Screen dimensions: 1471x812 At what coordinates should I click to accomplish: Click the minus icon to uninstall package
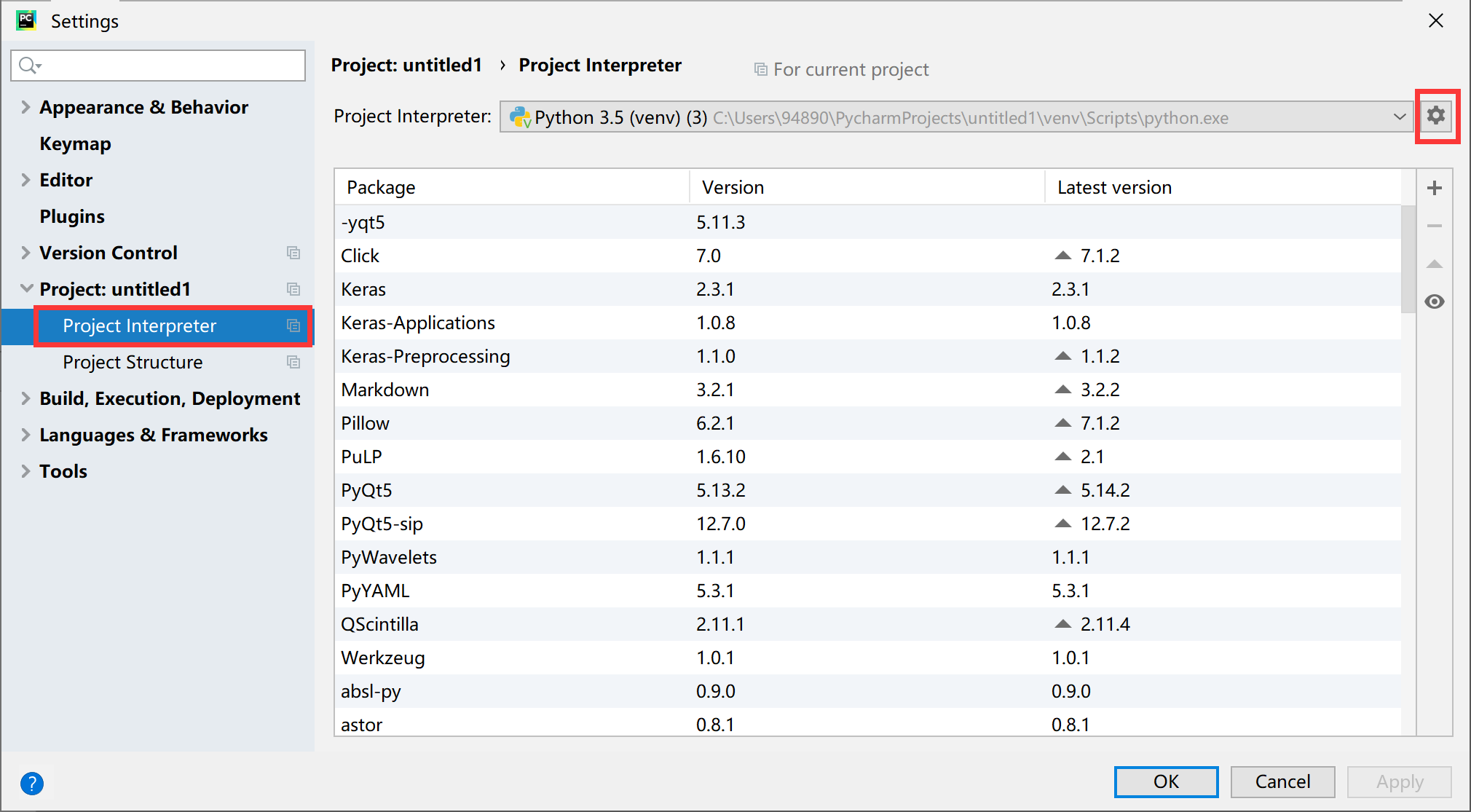[x=1435, y=226]
